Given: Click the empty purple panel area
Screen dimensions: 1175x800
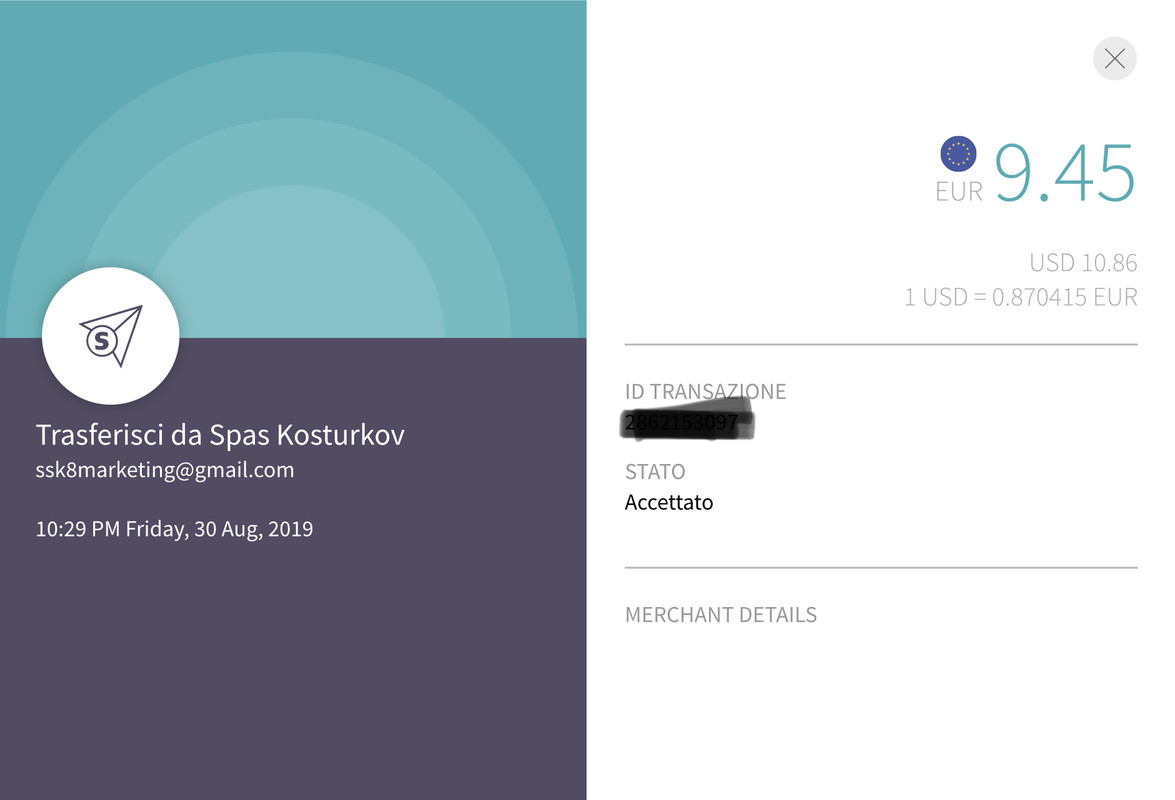Looking at the screenshot, I should 290,670.
